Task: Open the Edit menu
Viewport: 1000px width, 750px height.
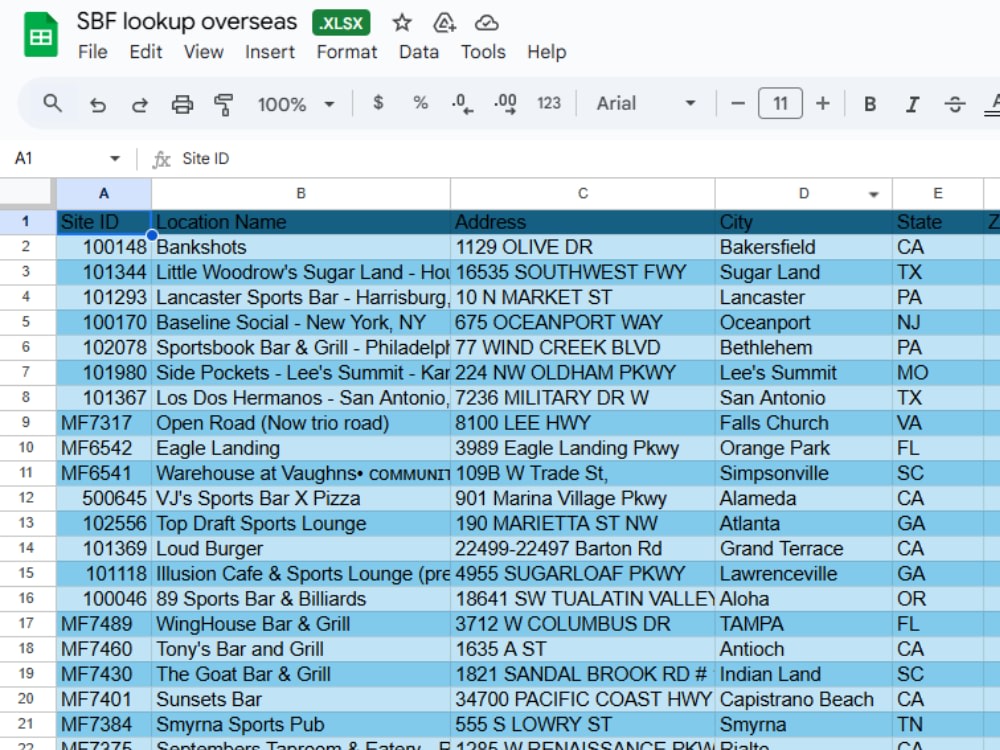Action: tap(145, 52)
